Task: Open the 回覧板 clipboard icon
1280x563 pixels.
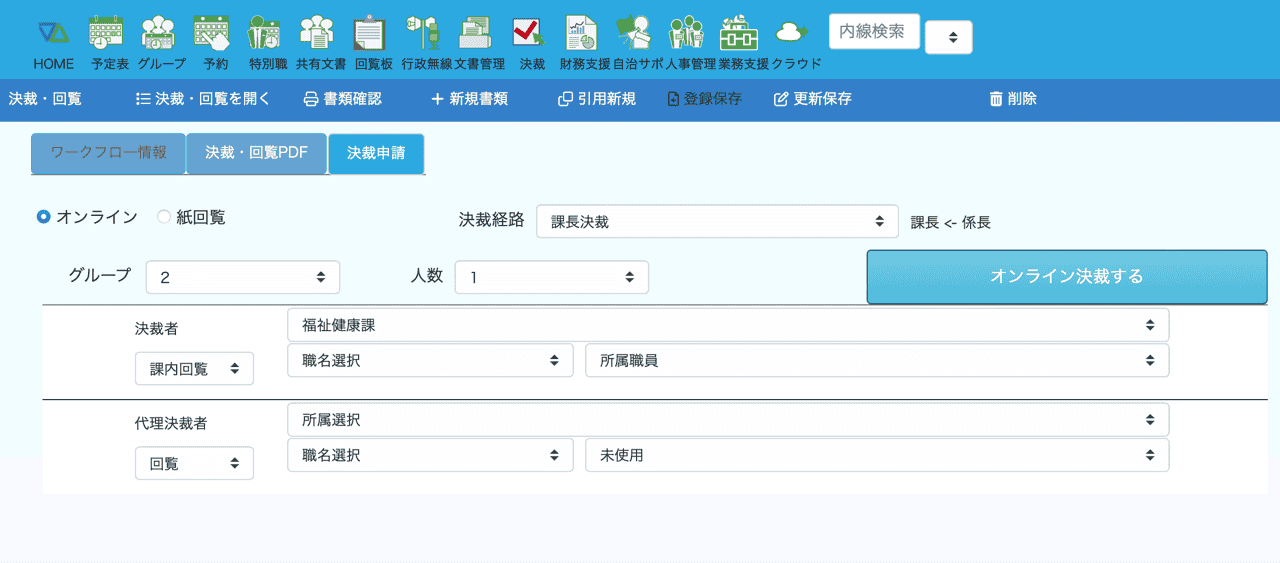Action: tap(372, 34)
